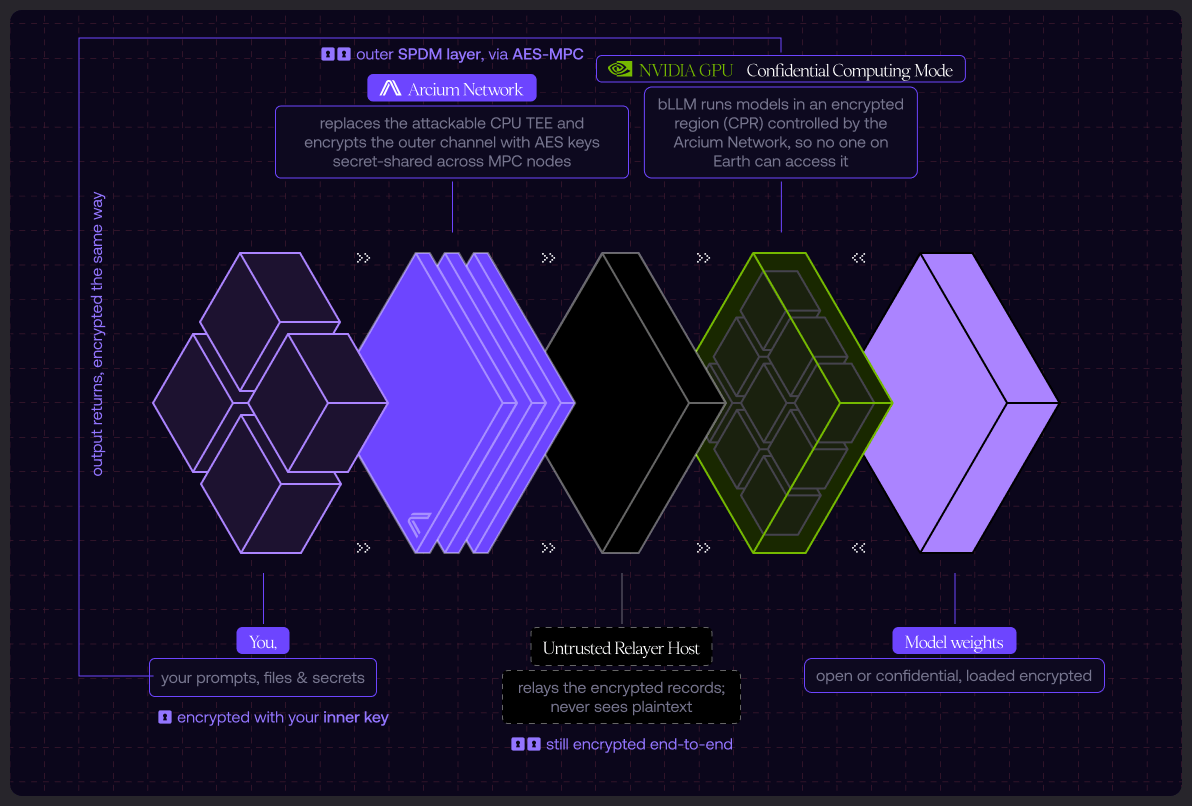Click the 'outer SPDM layer, via AES-MPC' text
1192x806 pixels.
click(x=470, y=54)
